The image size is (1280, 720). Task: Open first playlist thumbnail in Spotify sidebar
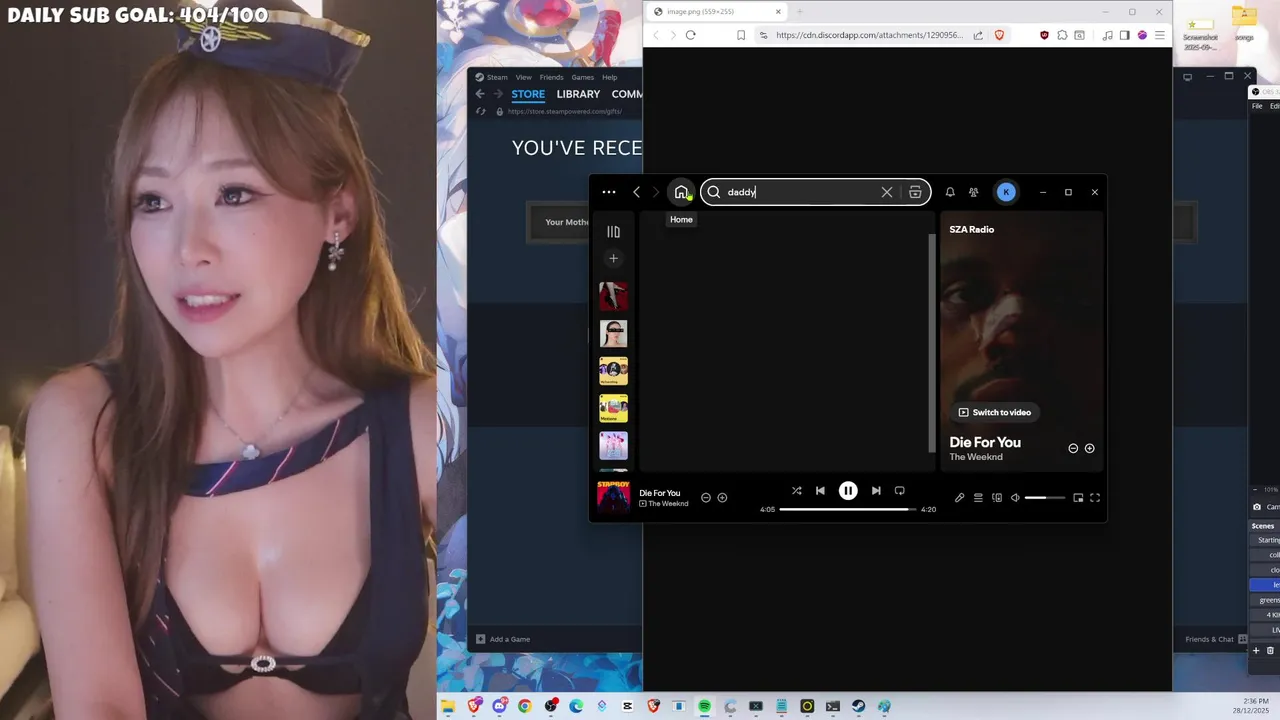613,296
